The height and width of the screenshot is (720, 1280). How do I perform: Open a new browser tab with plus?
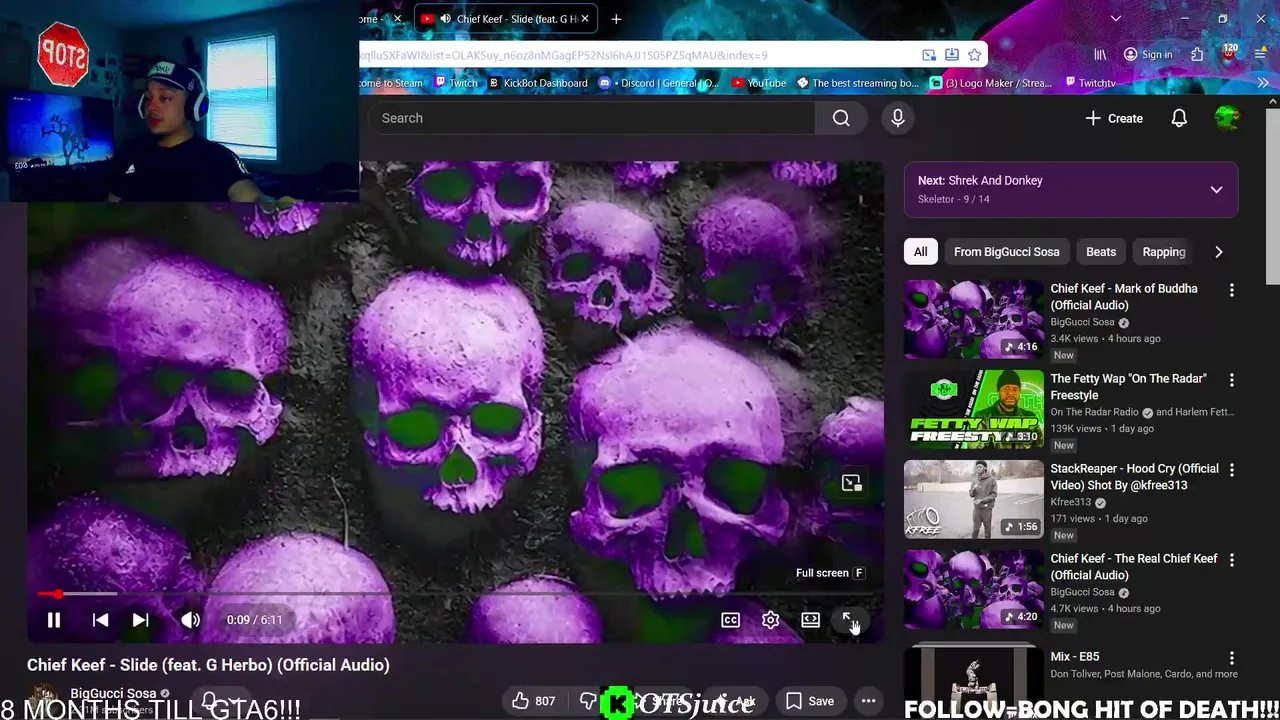pos(616,18)
